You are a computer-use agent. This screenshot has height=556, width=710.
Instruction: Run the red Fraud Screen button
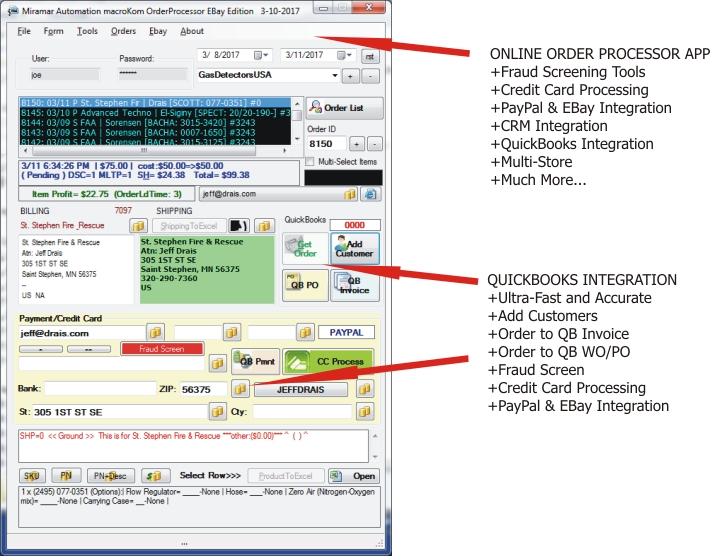point(162,349)
